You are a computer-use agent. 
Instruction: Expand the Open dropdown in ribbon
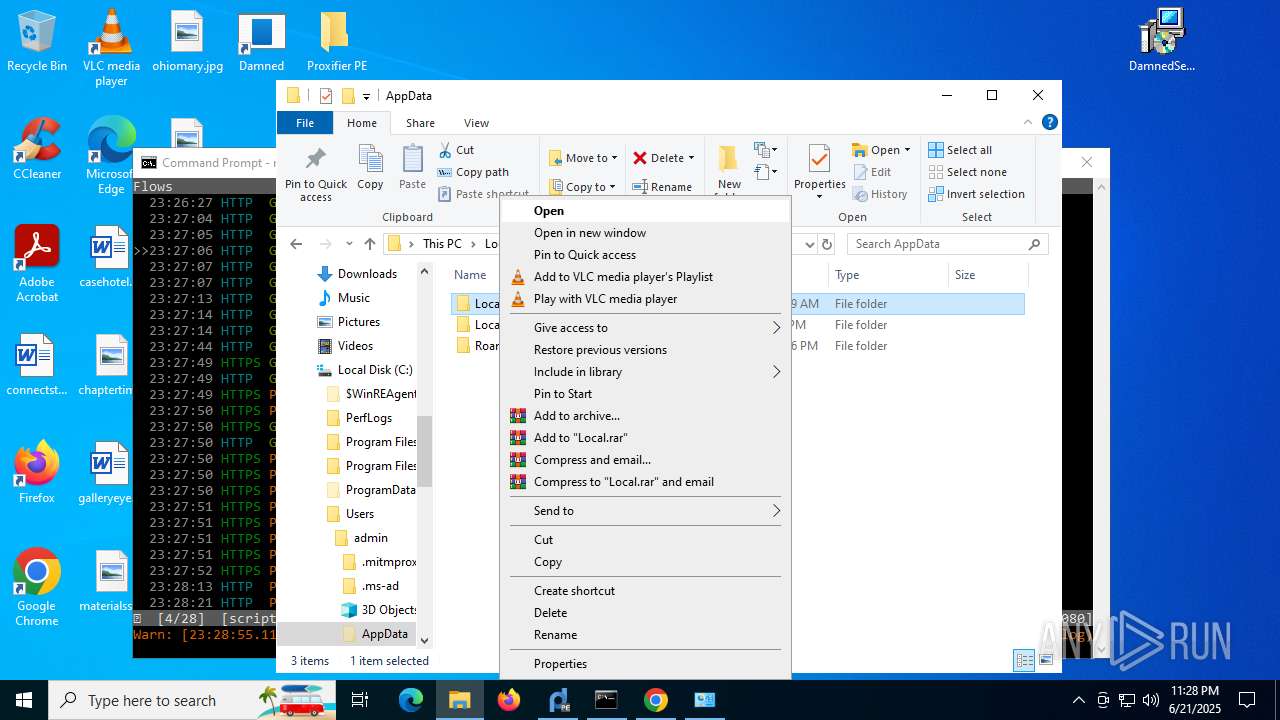(x=907, y=150)
